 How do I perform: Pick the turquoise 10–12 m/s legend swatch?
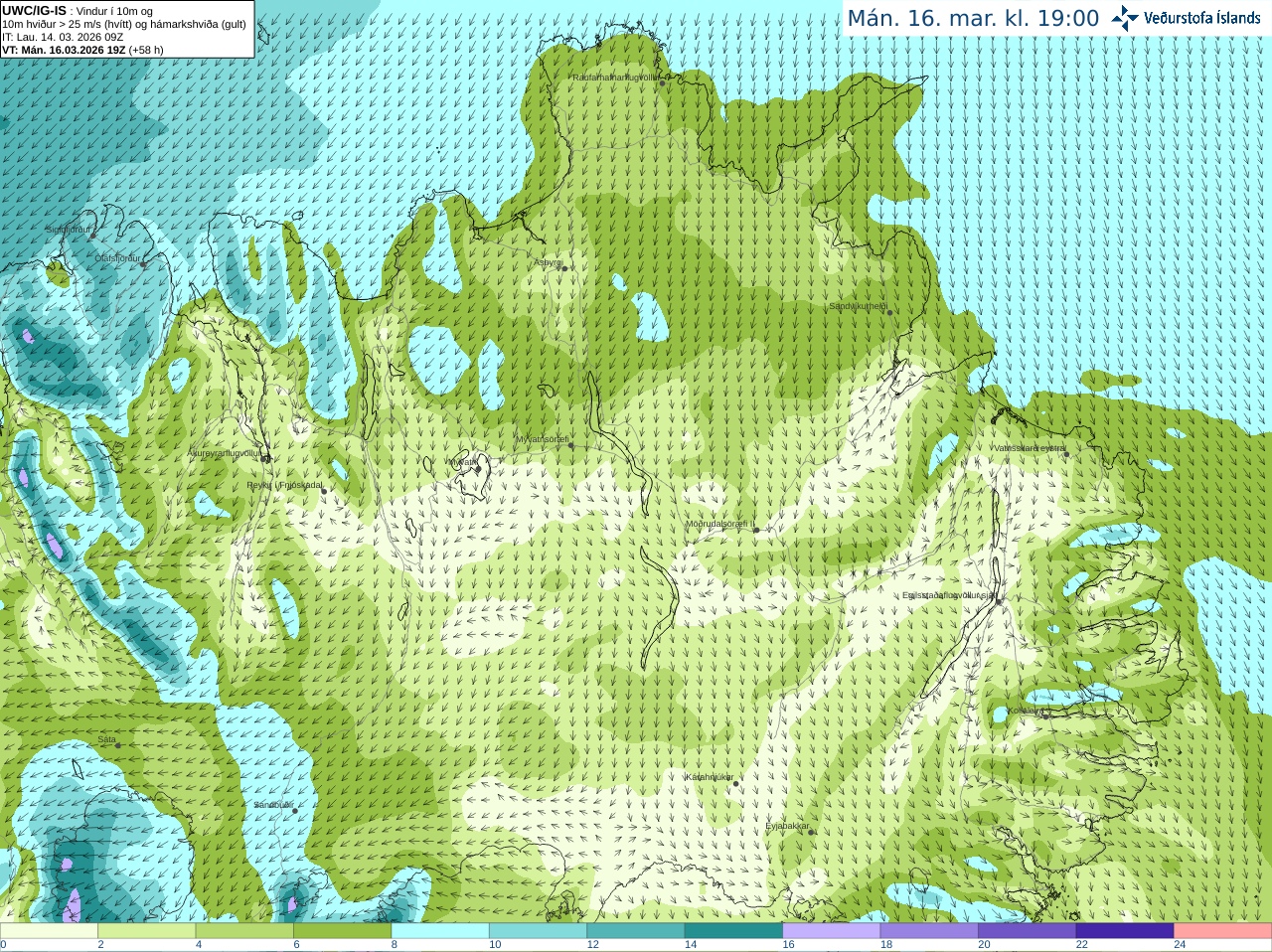point(539,931)
